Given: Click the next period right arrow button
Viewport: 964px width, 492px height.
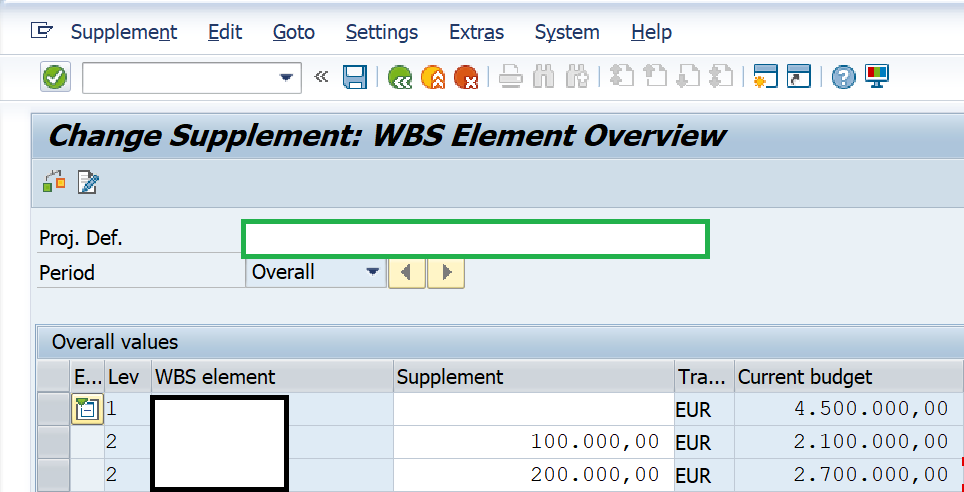Looking at the screenshot, I should coord(446,272).
